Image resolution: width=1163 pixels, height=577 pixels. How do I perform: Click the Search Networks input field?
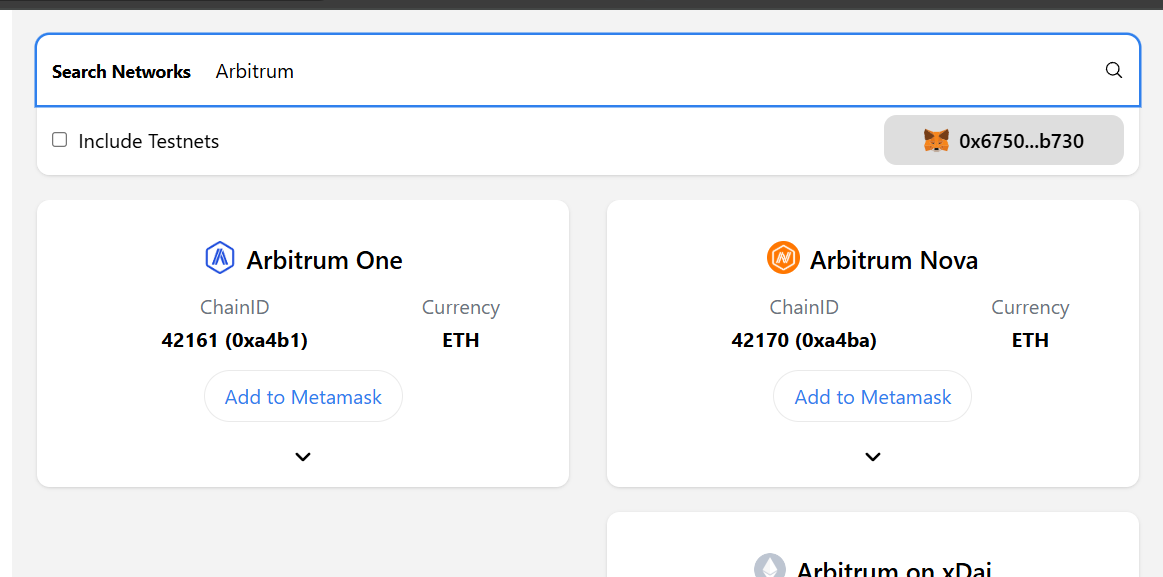pos(655,71)
